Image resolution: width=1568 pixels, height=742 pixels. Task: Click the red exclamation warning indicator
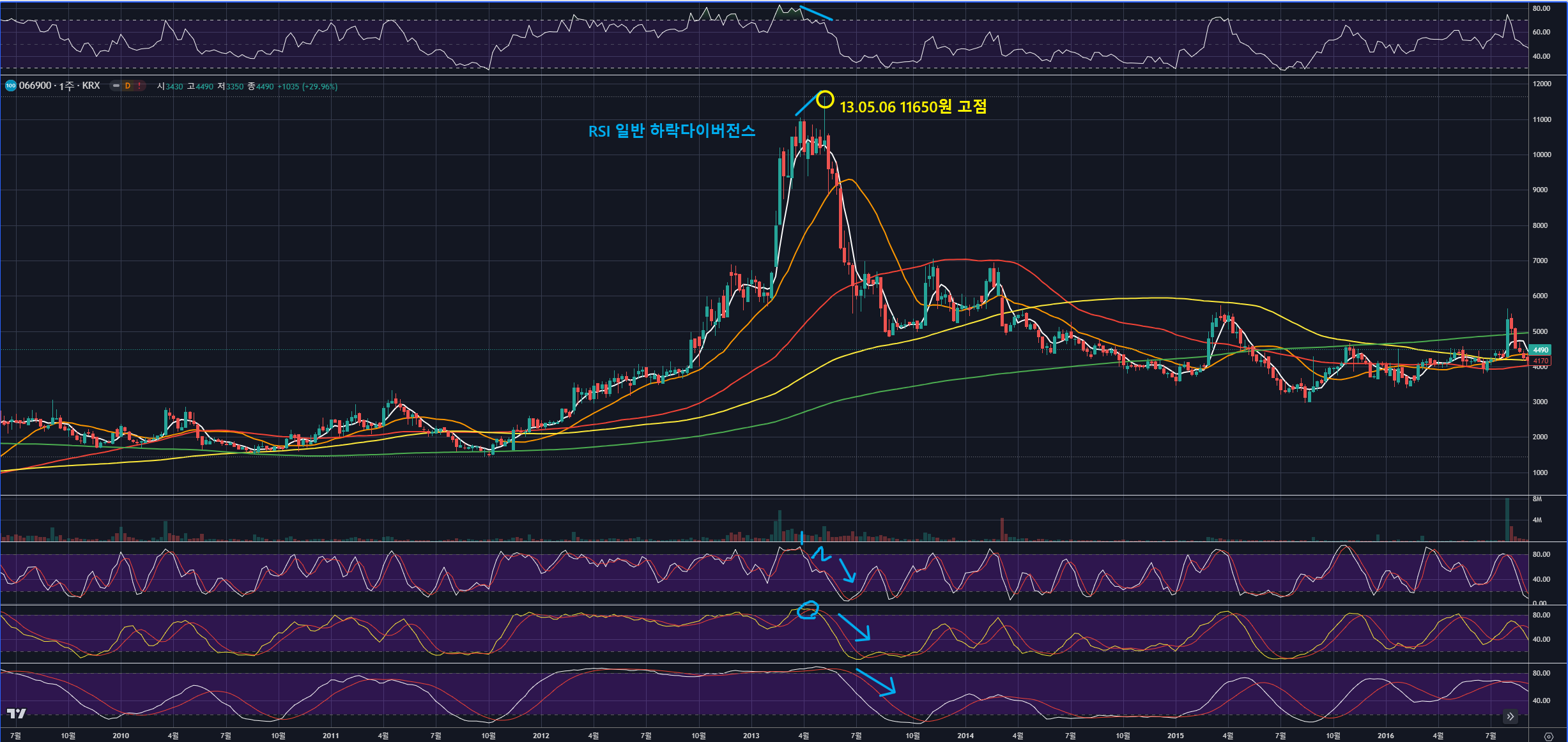click(x=139, y=86)
